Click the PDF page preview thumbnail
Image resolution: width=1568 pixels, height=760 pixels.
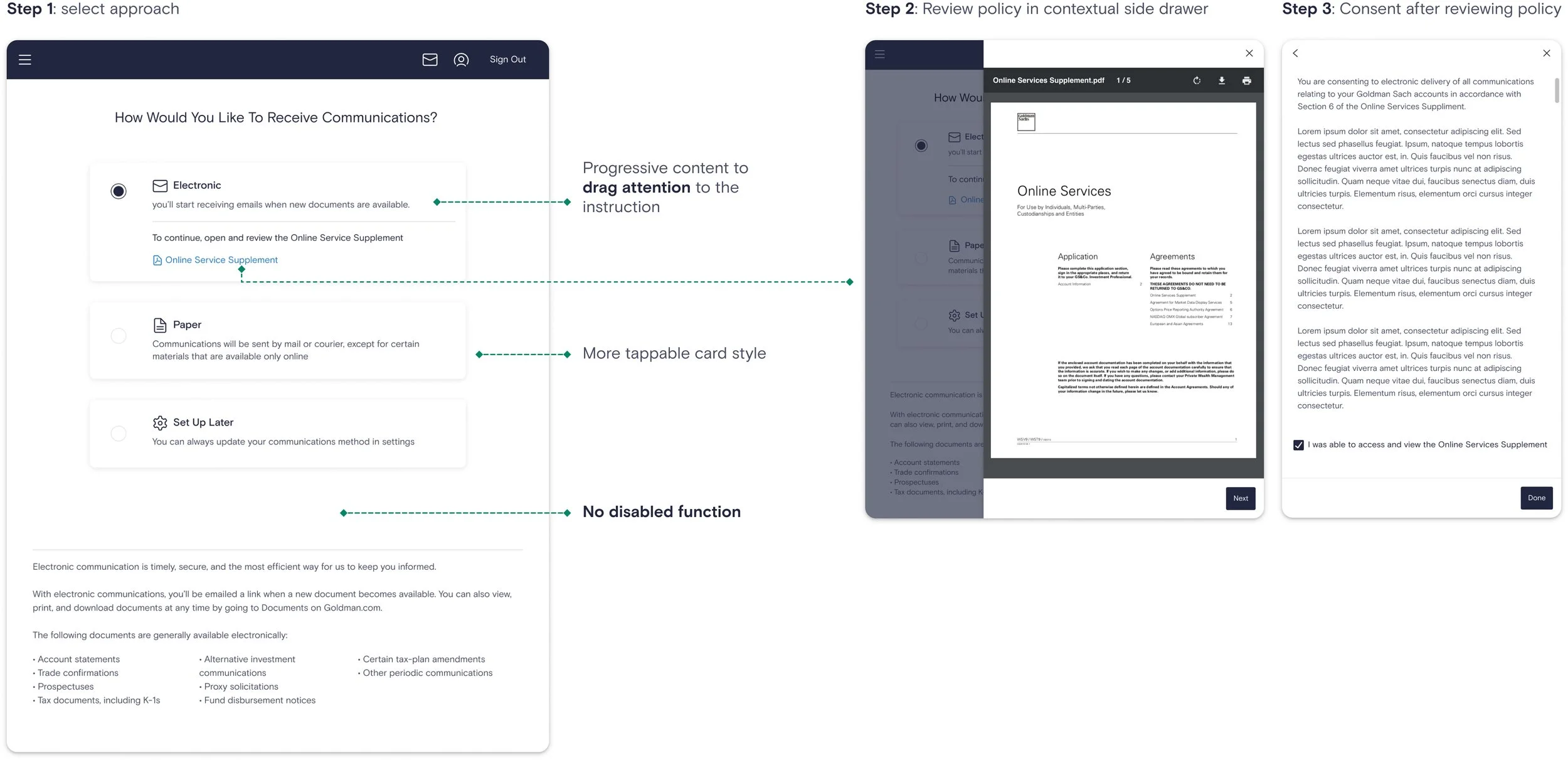[1123, 280]
